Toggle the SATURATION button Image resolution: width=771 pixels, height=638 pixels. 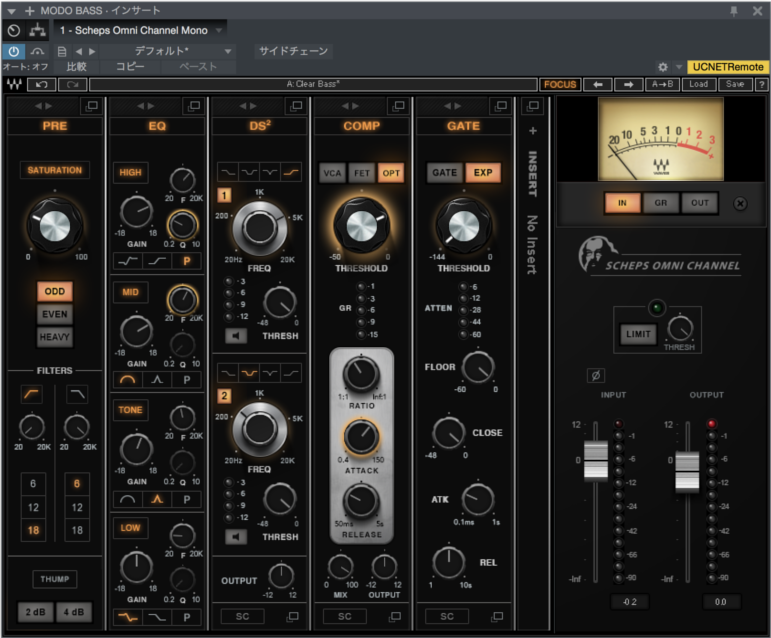[x=55, y=170]
